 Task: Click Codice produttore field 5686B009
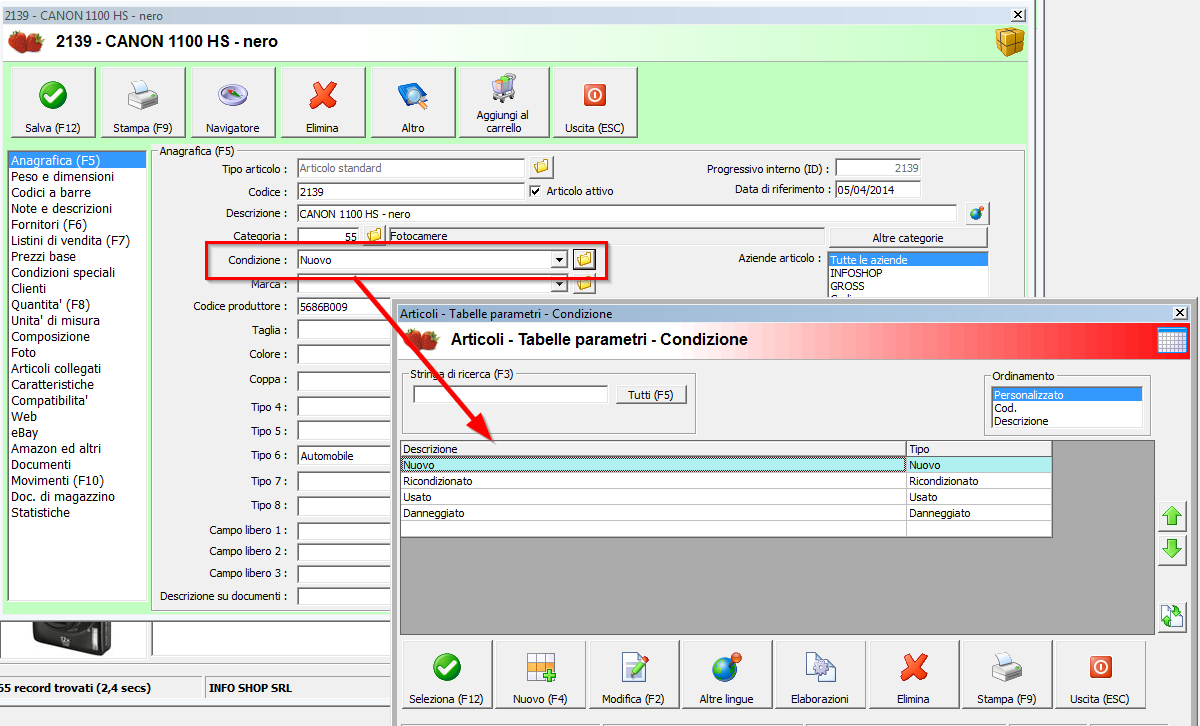coord(343,307)
